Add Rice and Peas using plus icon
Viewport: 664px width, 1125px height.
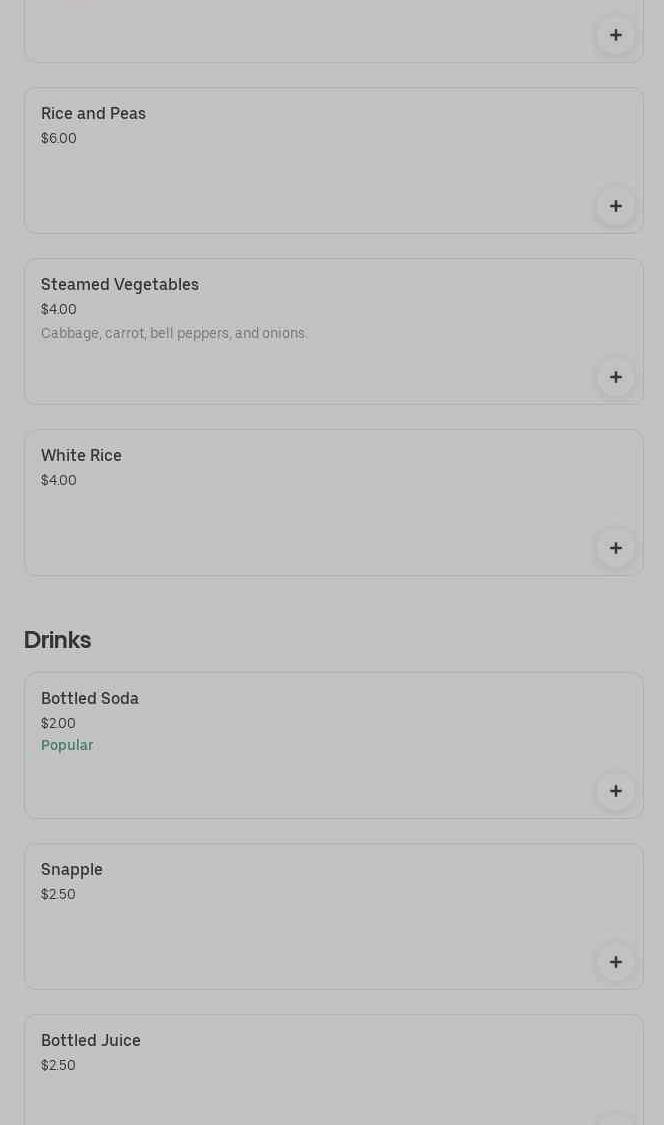click(615, 206)
